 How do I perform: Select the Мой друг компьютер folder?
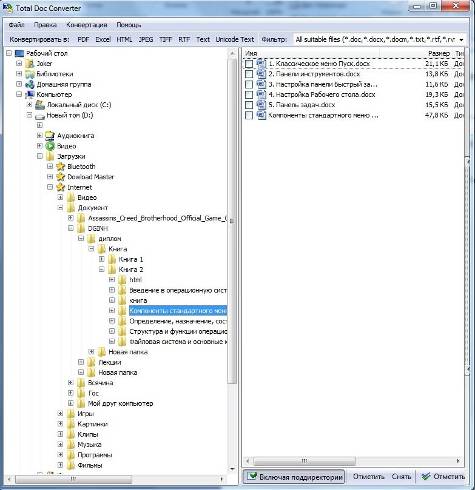(x=120, y=403)
